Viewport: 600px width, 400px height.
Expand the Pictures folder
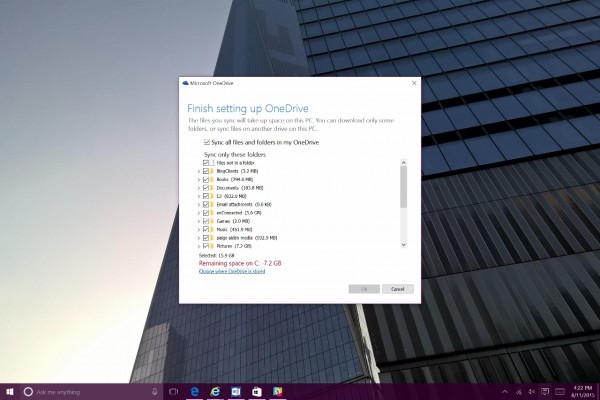pos(199,247)
